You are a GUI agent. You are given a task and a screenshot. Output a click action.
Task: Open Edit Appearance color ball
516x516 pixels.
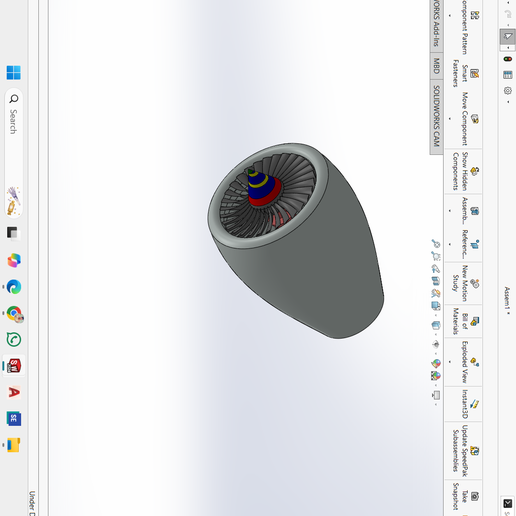(436, 363)
